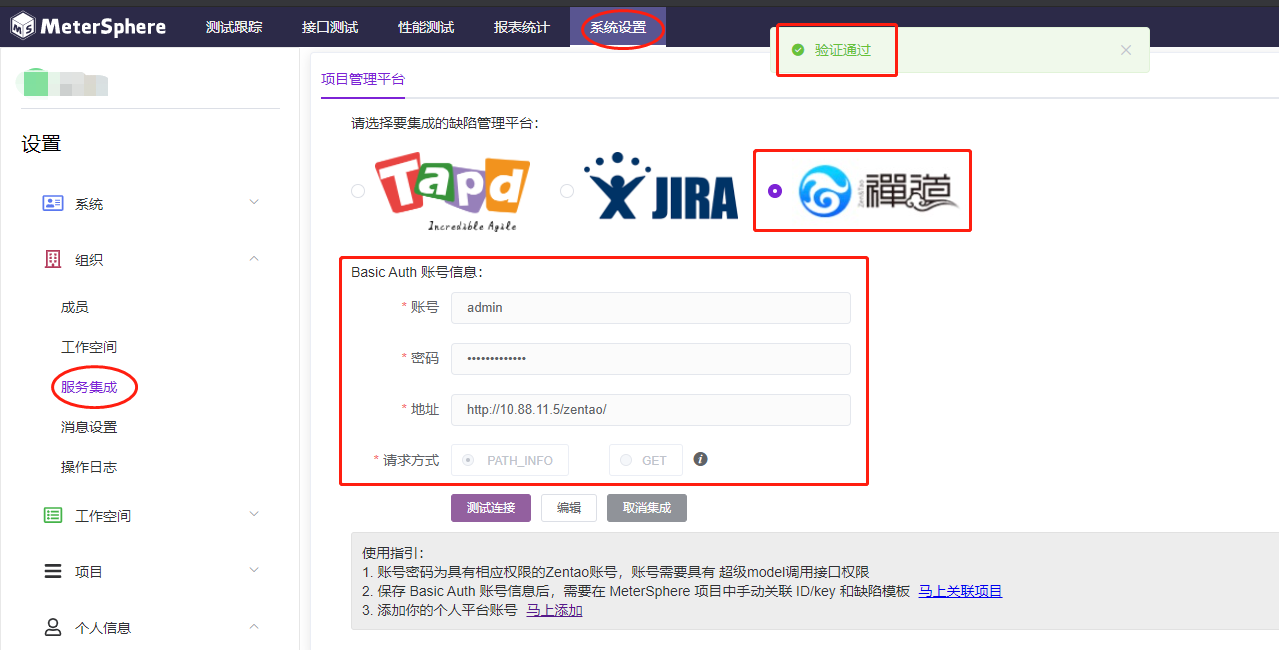
Task: Click the 个人信息 person icon
Action: 52,627
